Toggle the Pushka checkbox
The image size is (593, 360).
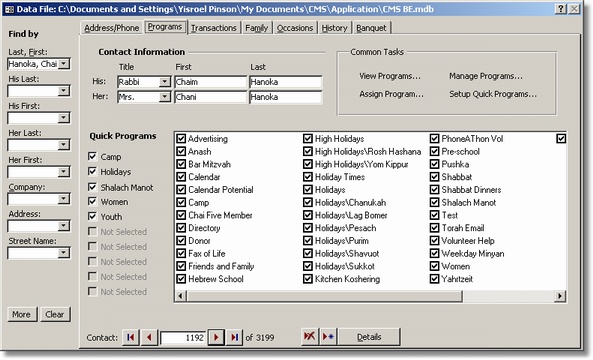tap(435, 164)
